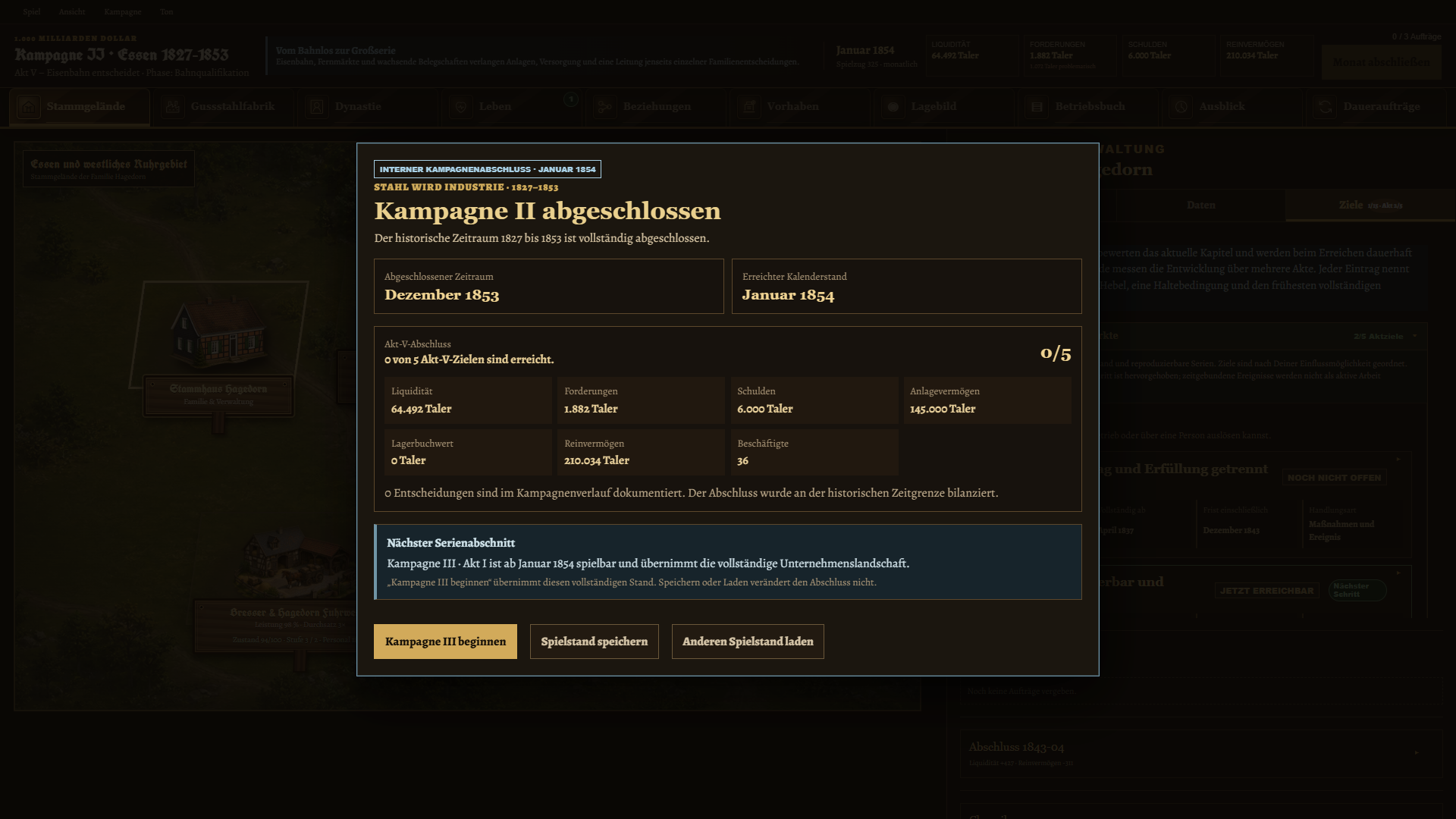Click the Betriebsbuch ledger icon
This screenshot has height=819, width=1456.
point(1037,107)
